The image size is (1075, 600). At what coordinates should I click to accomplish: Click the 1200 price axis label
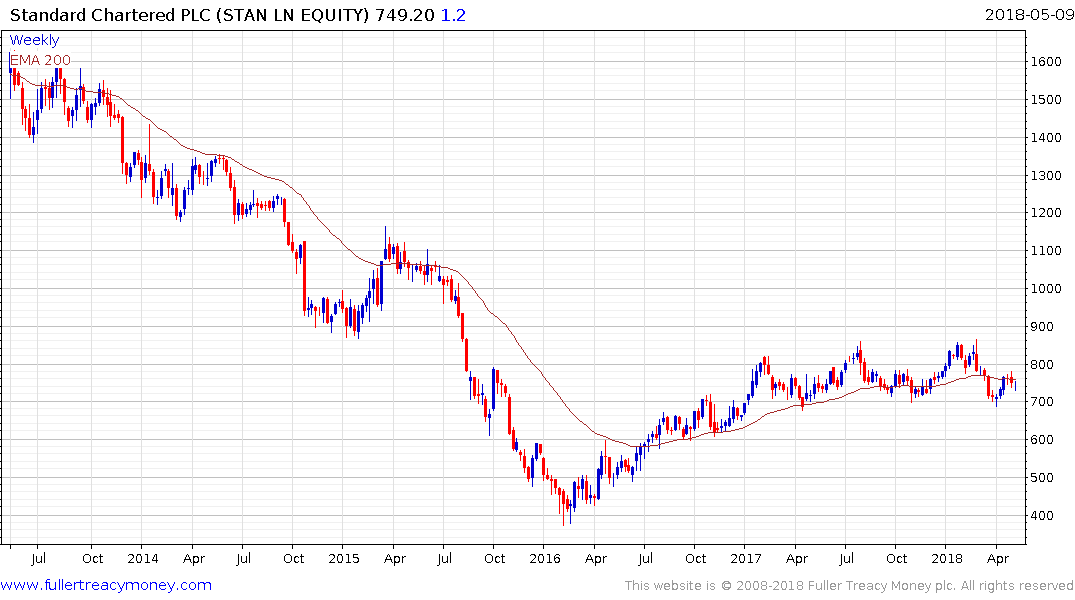[x=1046, y=213]
